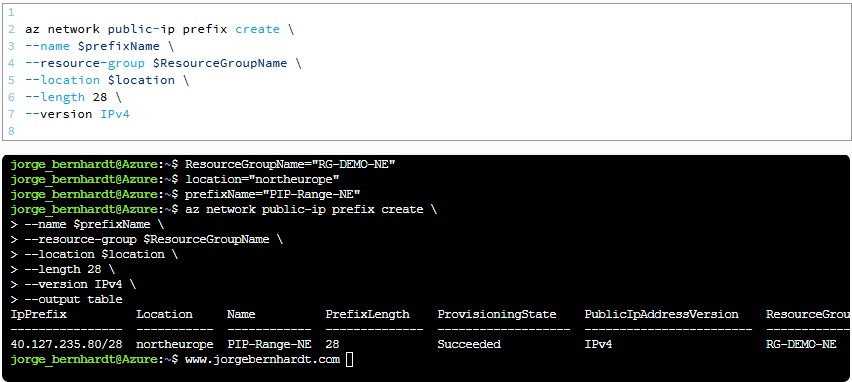Image resolution: width=852 pixels, height=382 pixels.
Task: Click the Location column header
Action: click(x=164, y=314)
